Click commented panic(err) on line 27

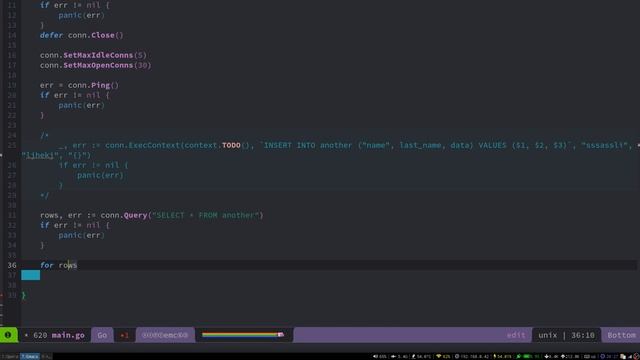click(100, 175)
